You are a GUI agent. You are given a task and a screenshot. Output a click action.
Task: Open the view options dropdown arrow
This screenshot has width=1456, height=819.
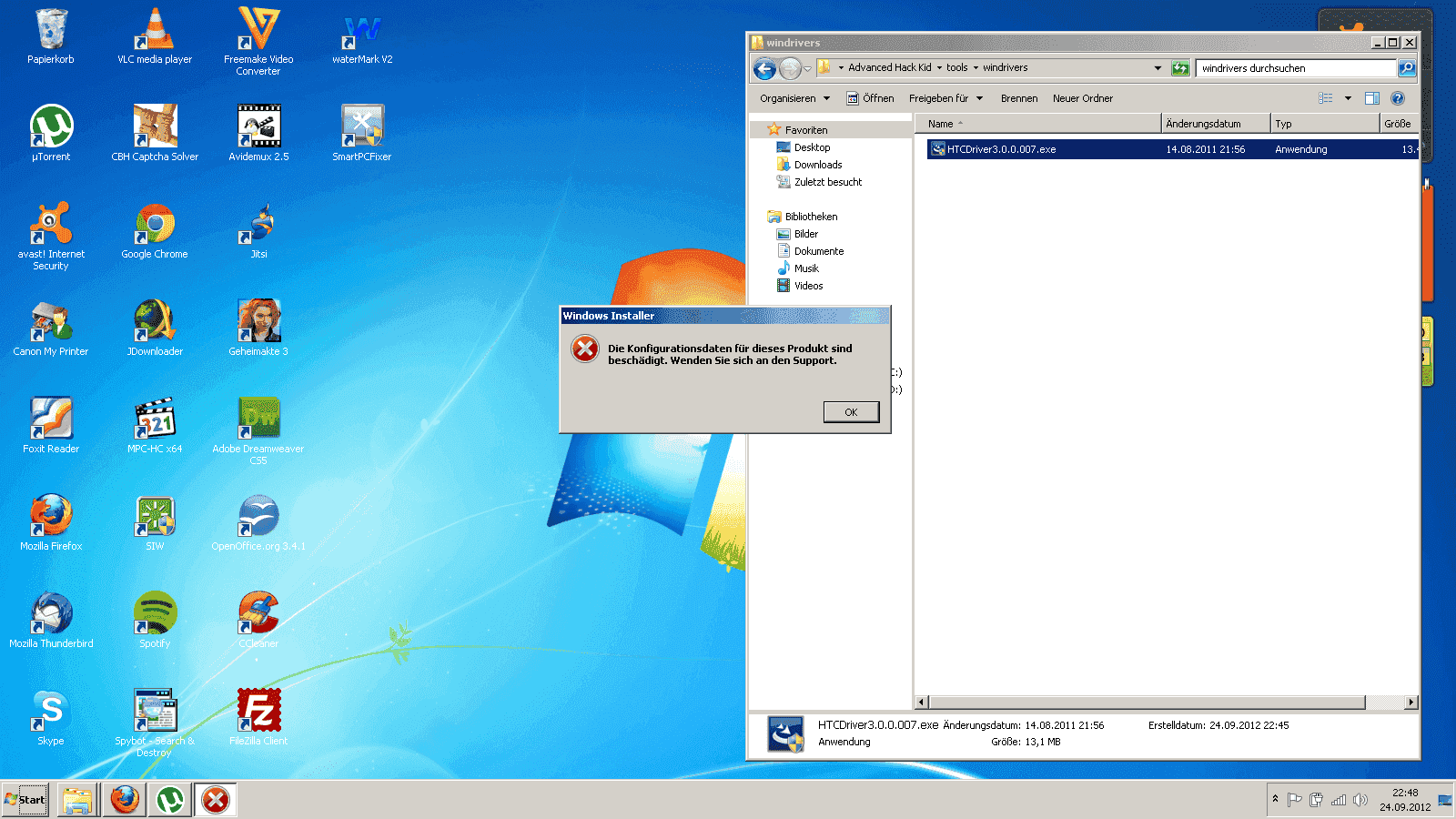pos(1348,98)
